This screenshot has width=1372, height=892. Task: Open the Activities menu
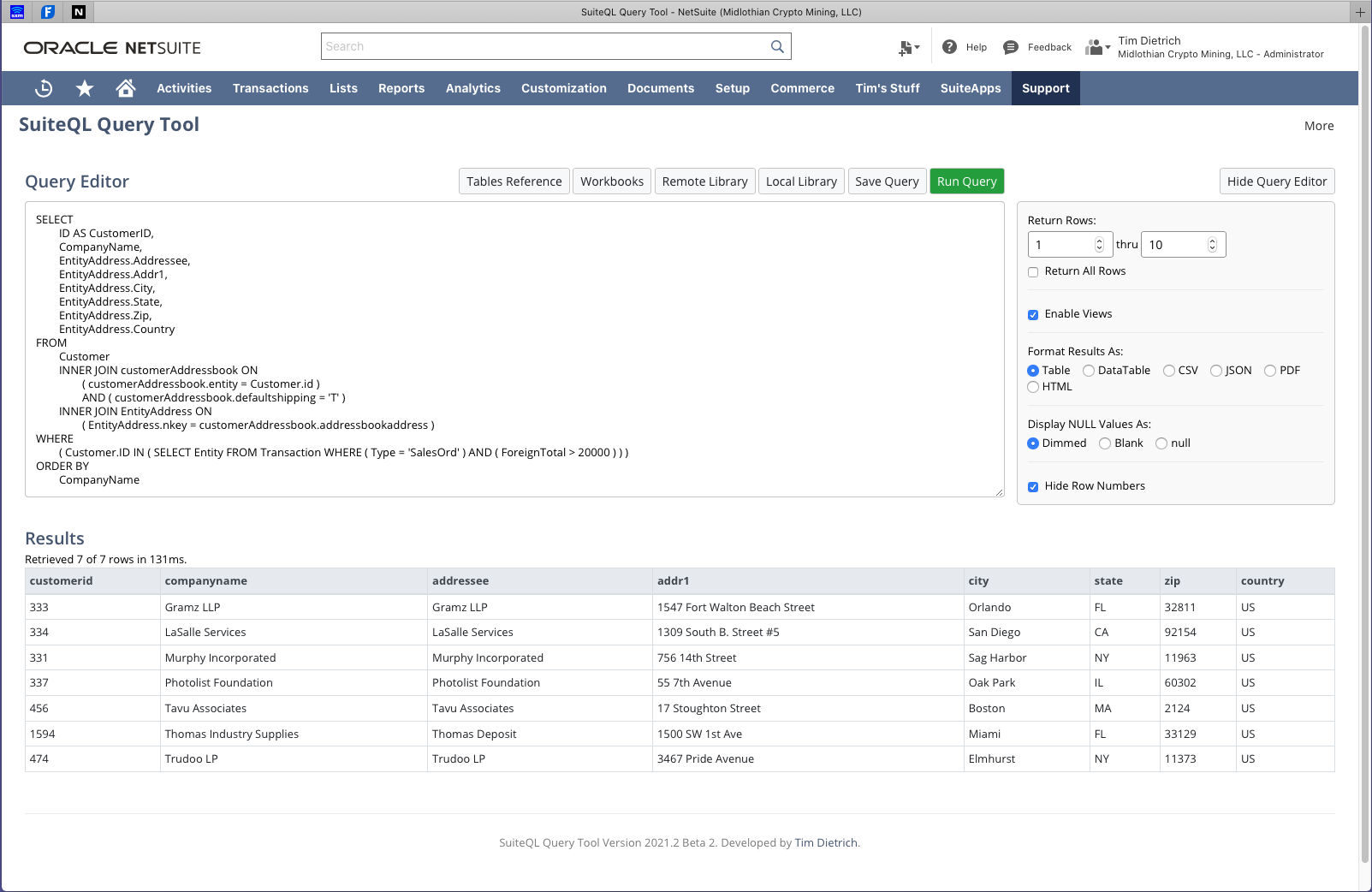[184, 88]
